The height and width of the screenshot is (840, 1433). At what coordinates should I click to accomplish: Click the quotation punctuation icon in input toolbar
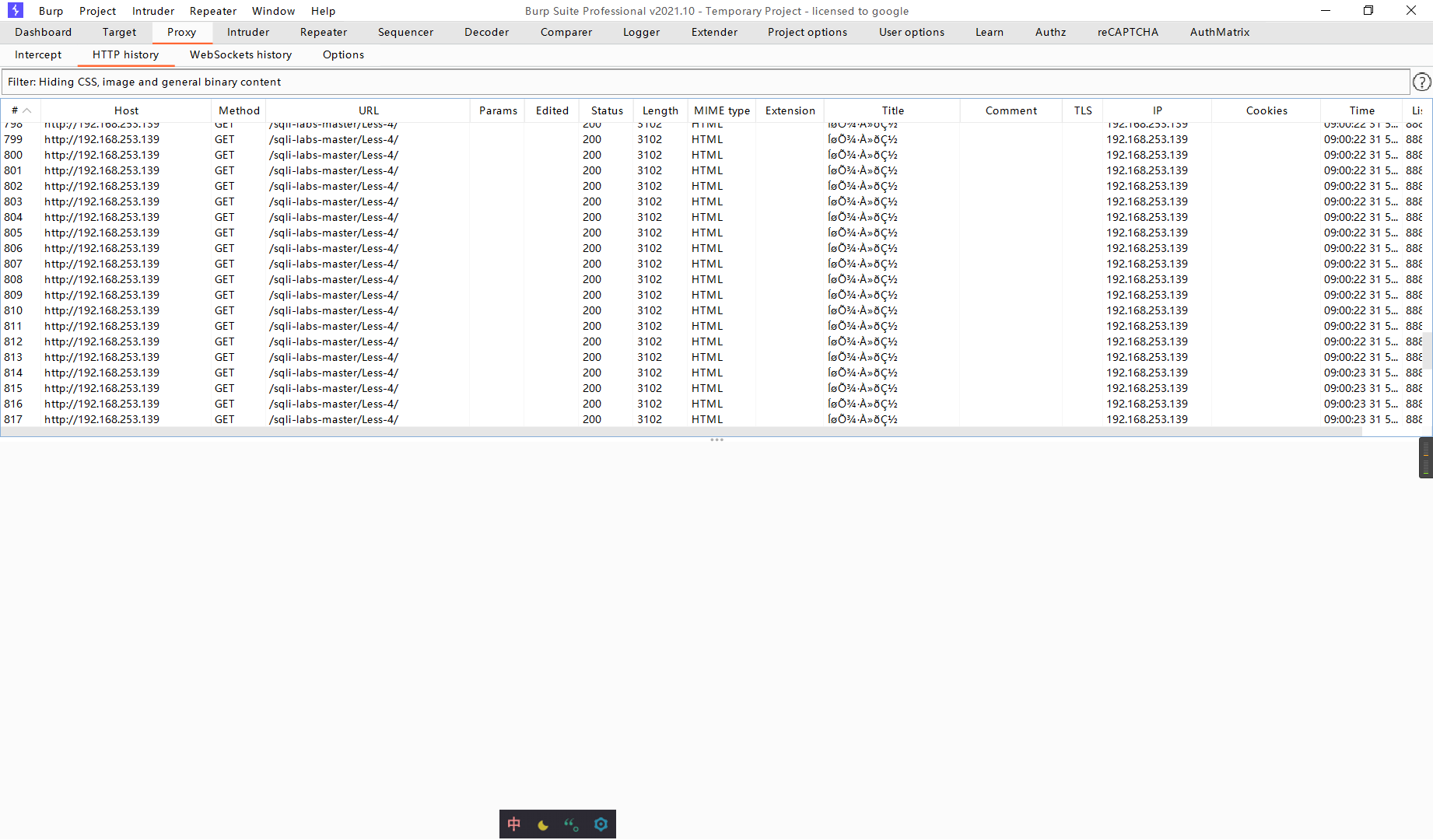point(572,824)
